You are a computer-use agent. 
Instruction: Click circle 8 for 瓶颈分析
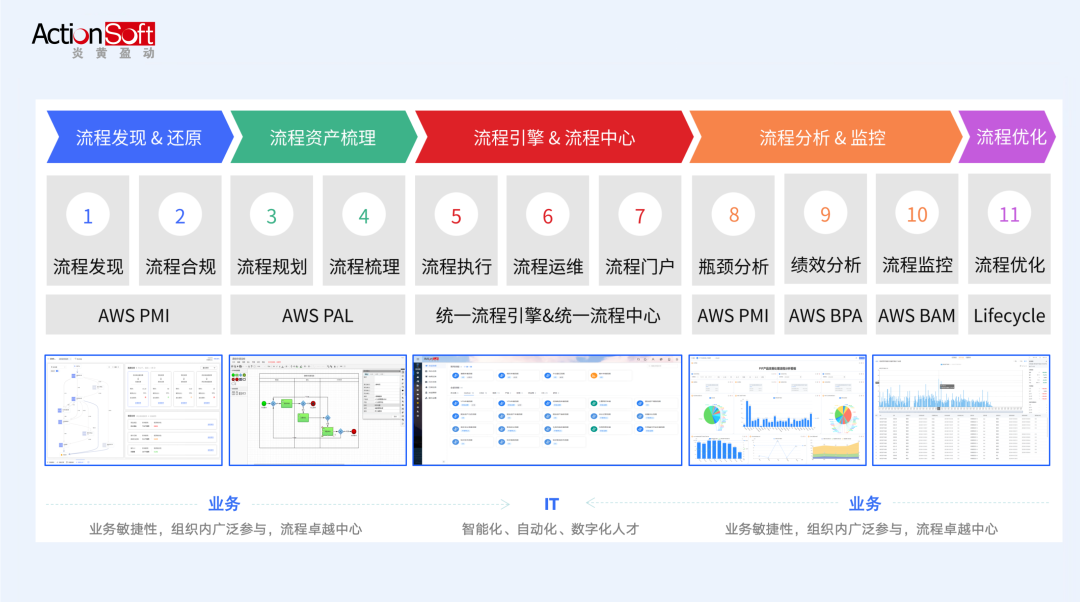733,215
